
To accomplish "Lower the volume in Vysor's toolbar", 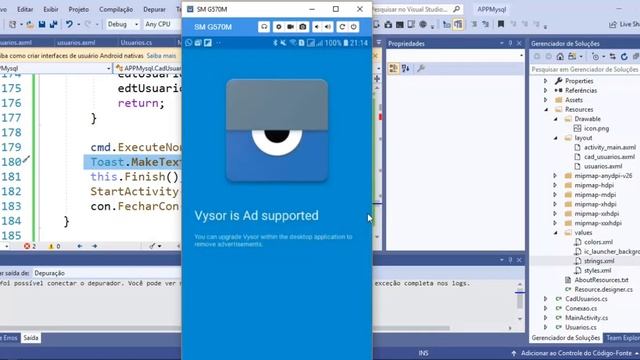I will click(x=317, y=27).
